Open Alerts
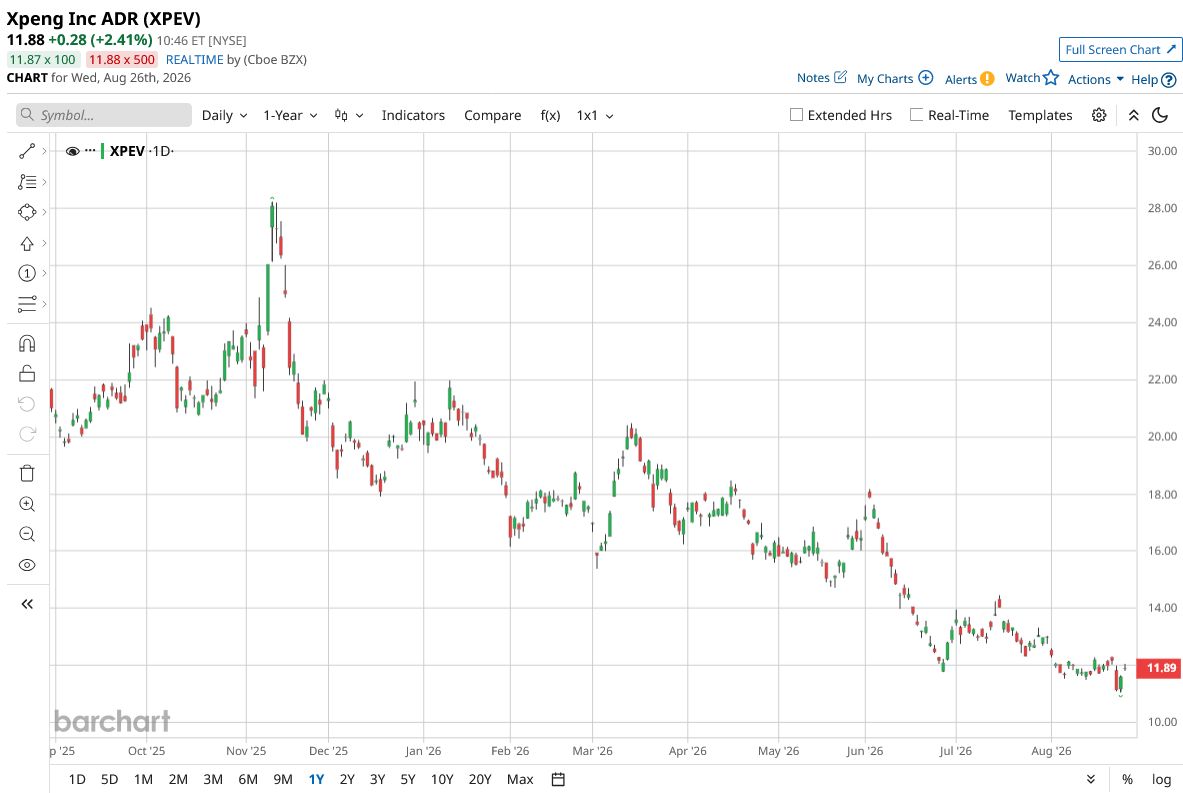This screenshot has width=1183, height=793. [969, 79]
